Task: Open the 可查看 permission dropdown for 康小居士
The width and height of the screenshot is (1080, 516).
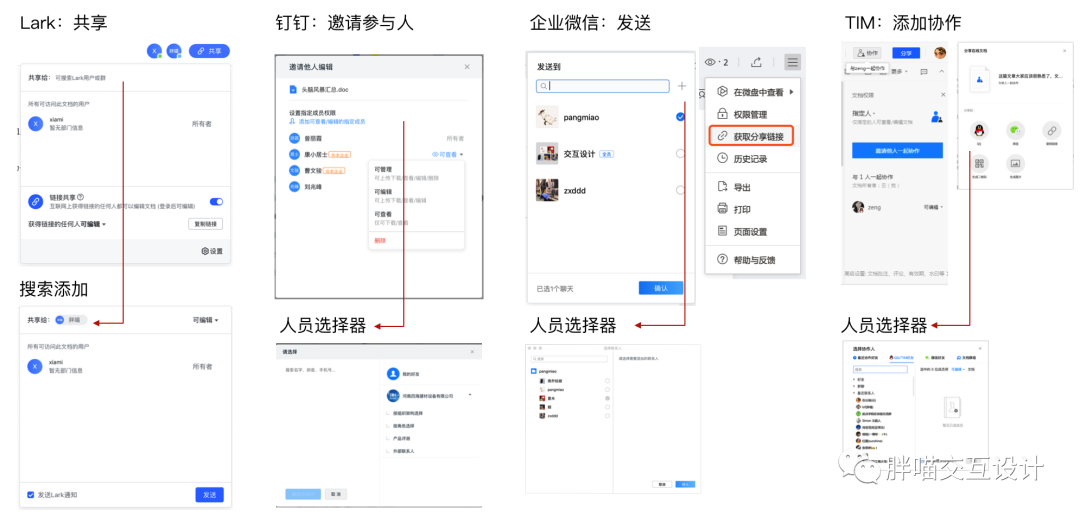Action: [448, 154]
